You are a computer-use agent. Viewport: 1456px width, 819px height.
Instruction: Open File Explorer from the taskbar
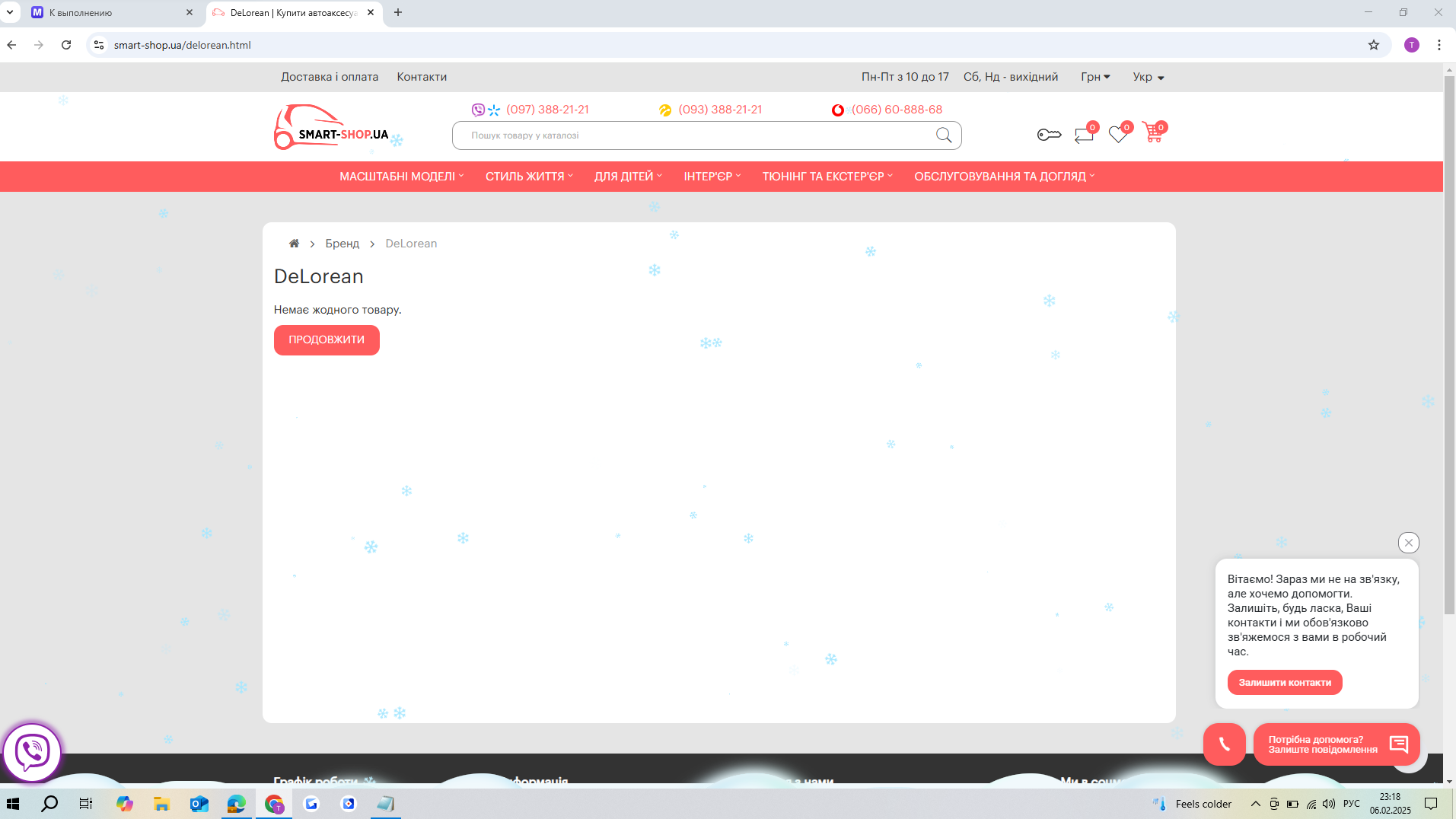point(161,804)
